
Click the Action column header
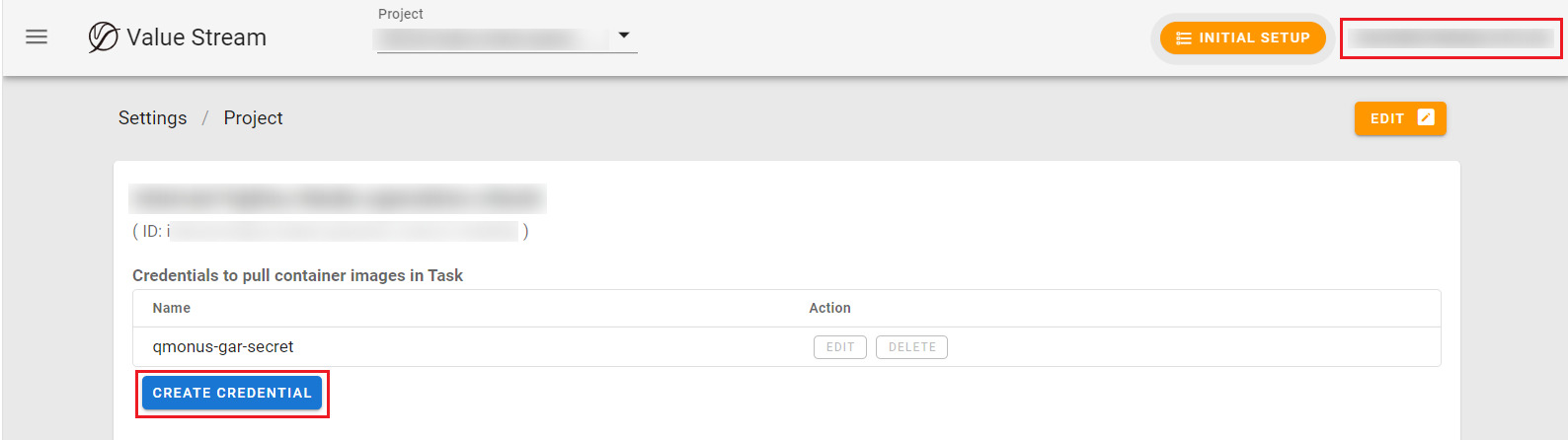click(x=829, y=308)
